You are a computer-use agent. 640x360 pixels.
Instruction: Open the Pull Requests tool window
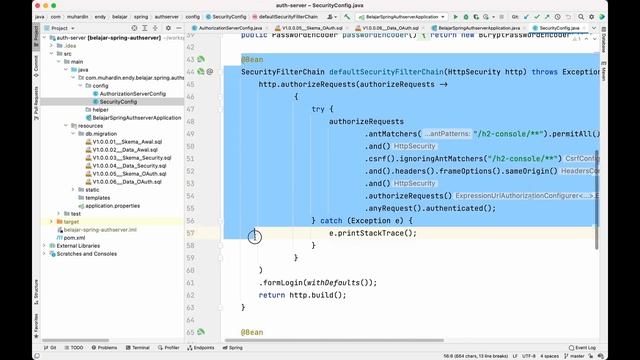point(36,103)
